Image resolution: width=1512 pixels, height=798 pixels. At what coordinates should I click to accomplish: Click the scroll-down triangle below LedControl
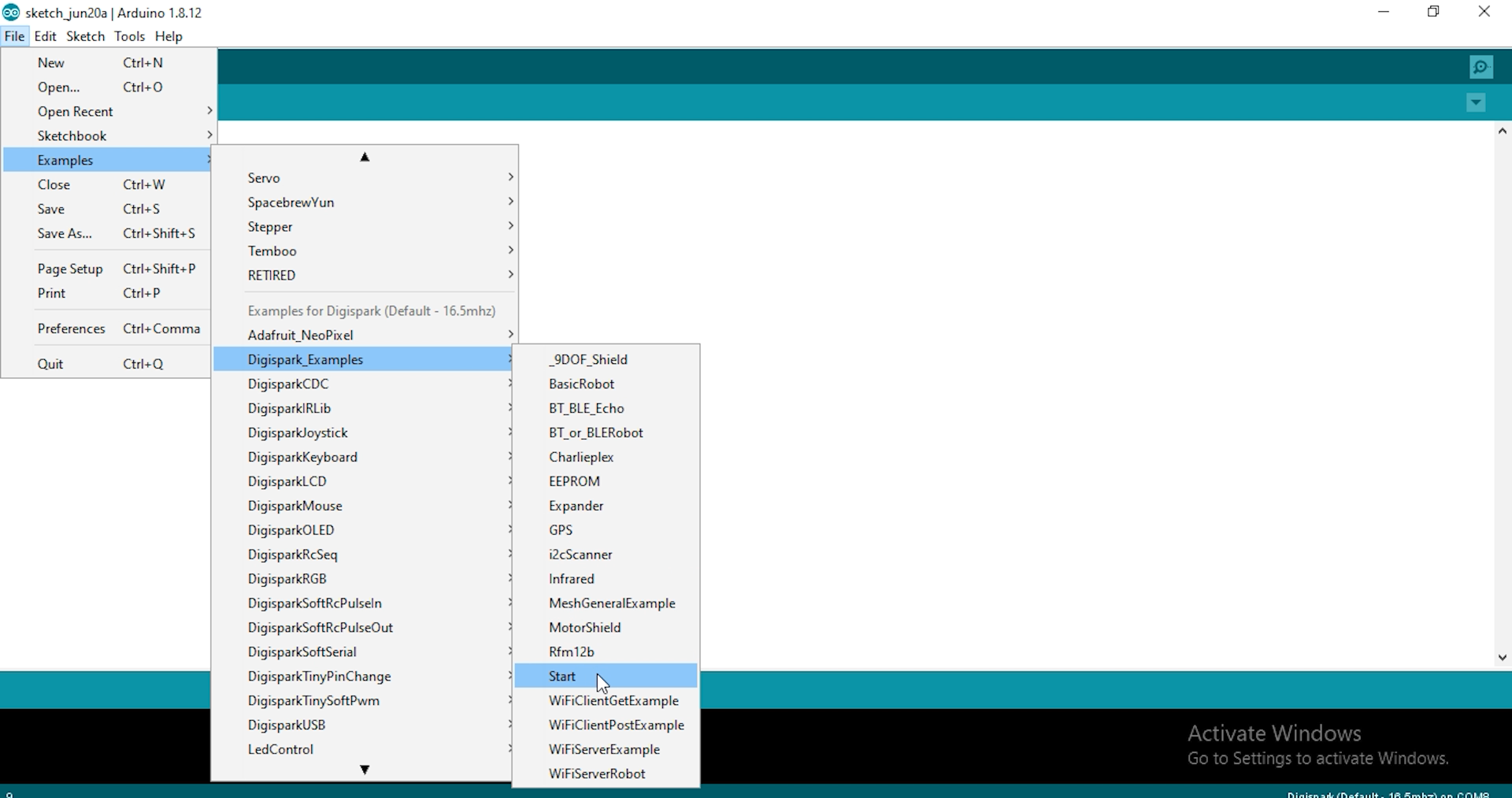[365, 770]
